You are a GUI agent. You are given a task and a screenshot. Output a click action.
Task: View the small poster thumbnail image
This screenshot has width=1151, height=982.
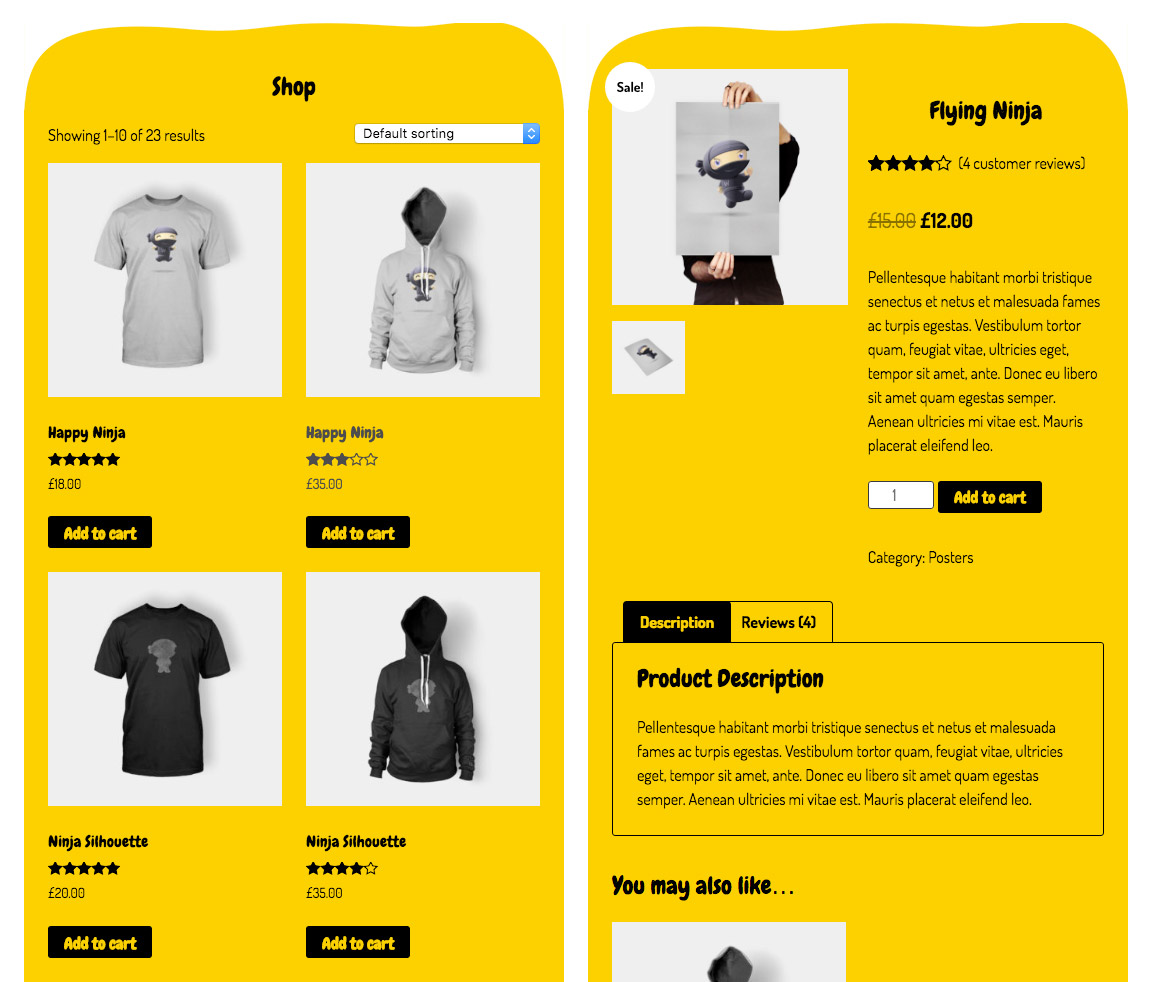pyautogui.click(x=648, y=357)
